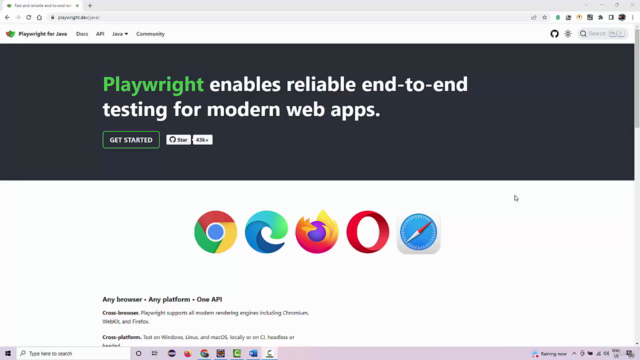Expand the Java language dropdown

tap(120, 34)
